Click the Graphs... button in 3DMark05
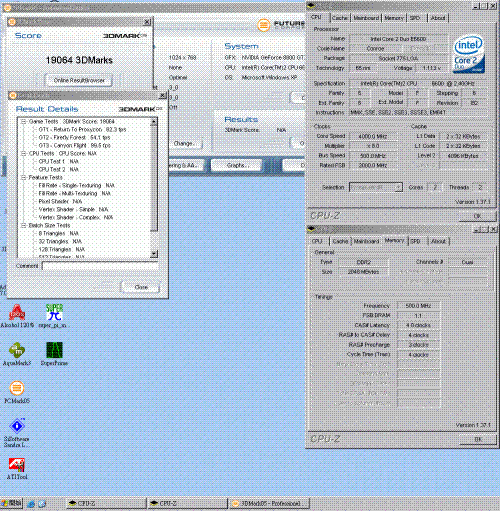This screenshot has width=500, height=511. (237, 165)
